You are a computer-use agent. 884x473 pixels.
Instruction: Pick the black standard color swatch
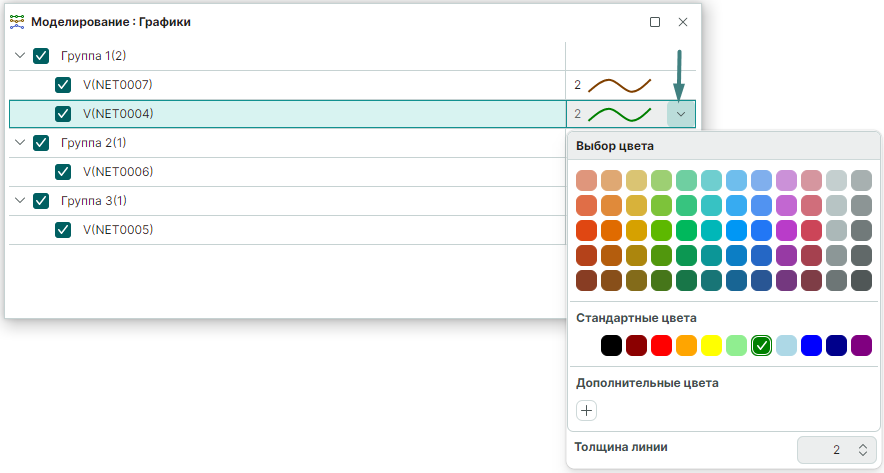point(611,345)
